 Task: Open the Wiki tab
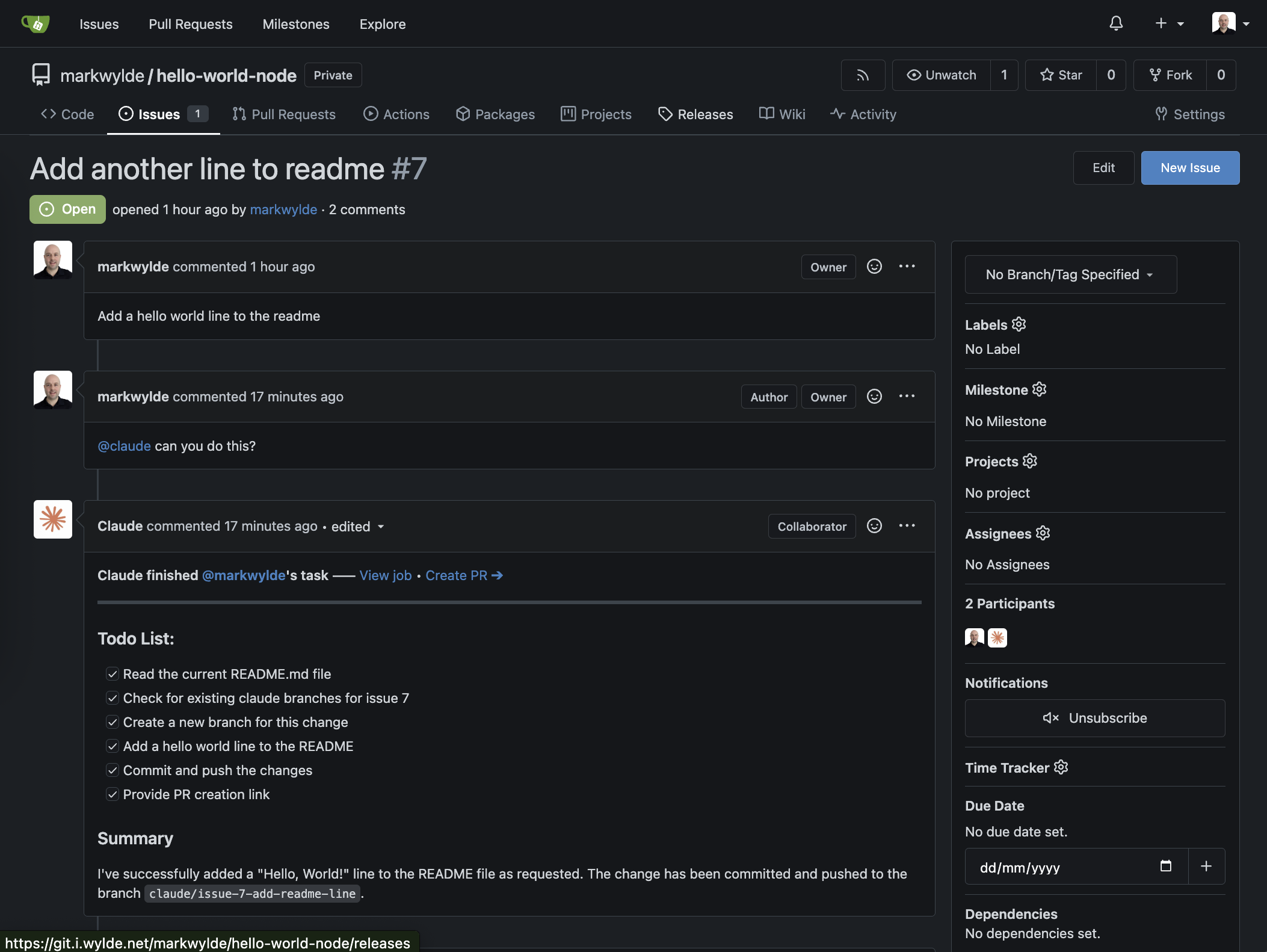click(782, 114)
